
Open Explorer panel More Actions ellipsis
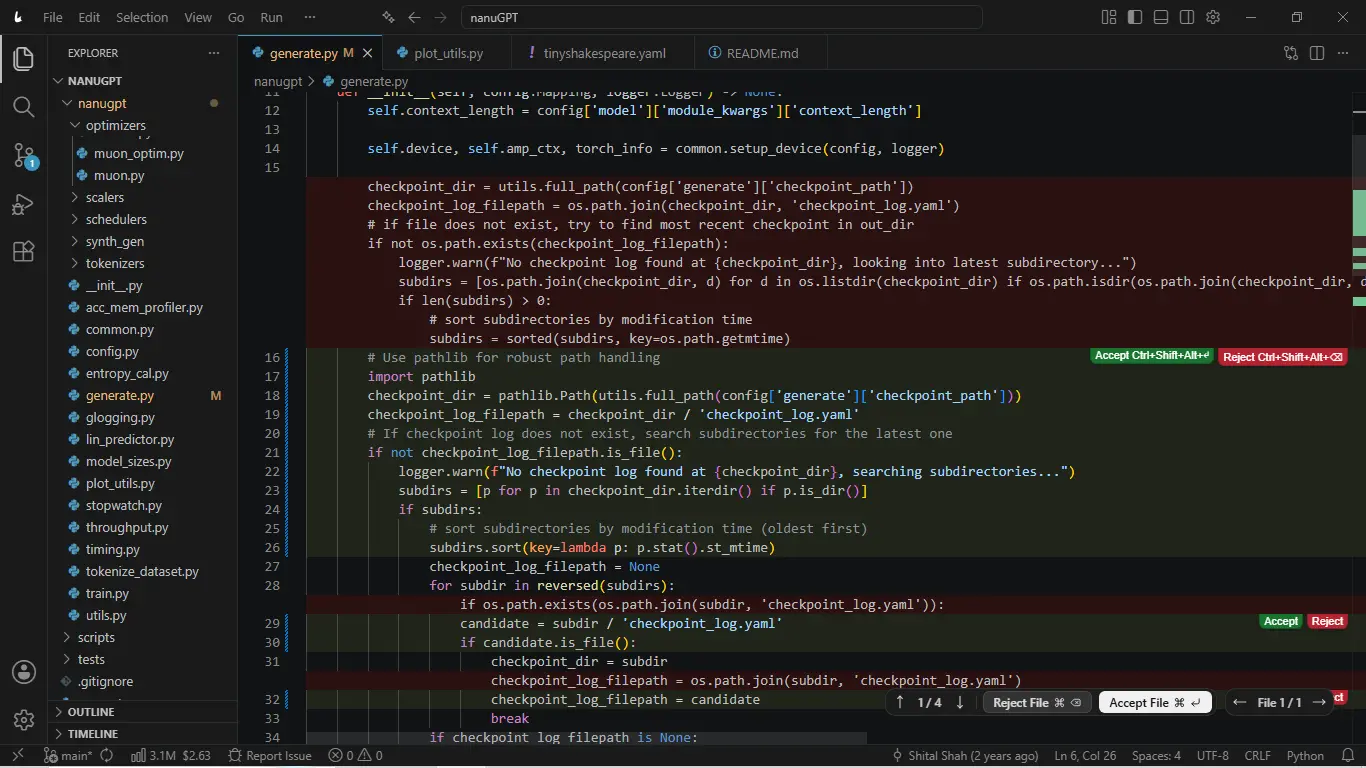click(213, 53)
